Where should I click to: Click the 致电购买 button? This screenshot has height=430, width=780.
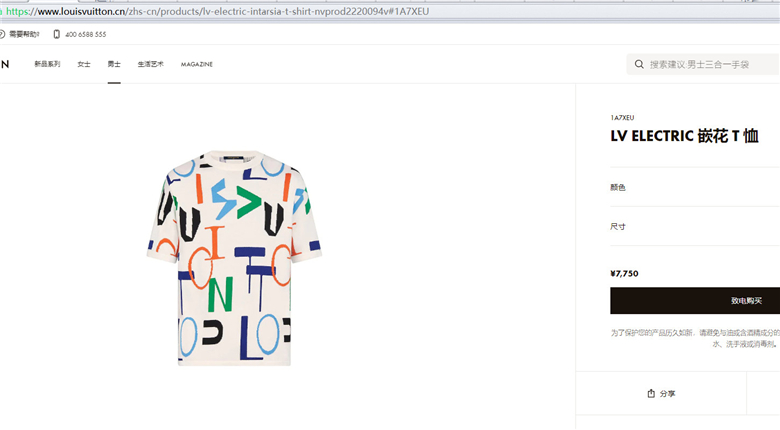pyautogui.click(x=695, y=301)
